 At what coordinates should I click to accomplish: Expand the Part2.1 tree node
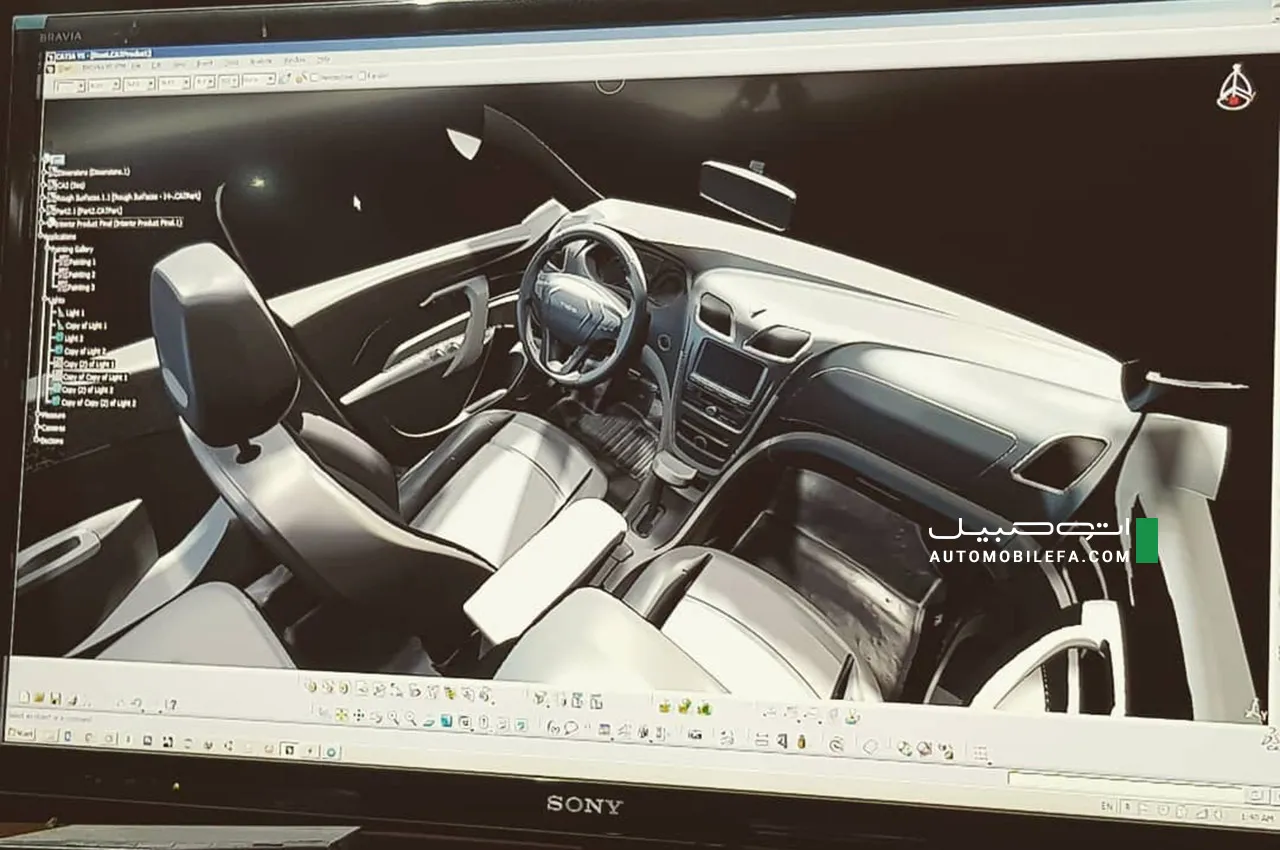coord(44,211)
